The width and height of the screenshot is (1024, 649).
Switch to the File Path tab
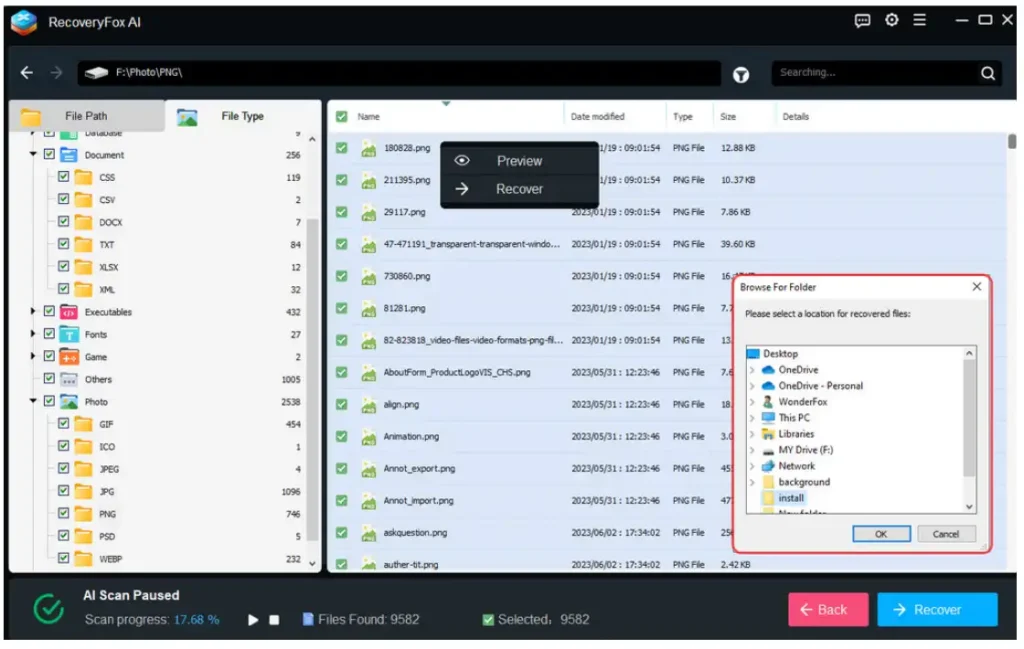tap(87, 116)
